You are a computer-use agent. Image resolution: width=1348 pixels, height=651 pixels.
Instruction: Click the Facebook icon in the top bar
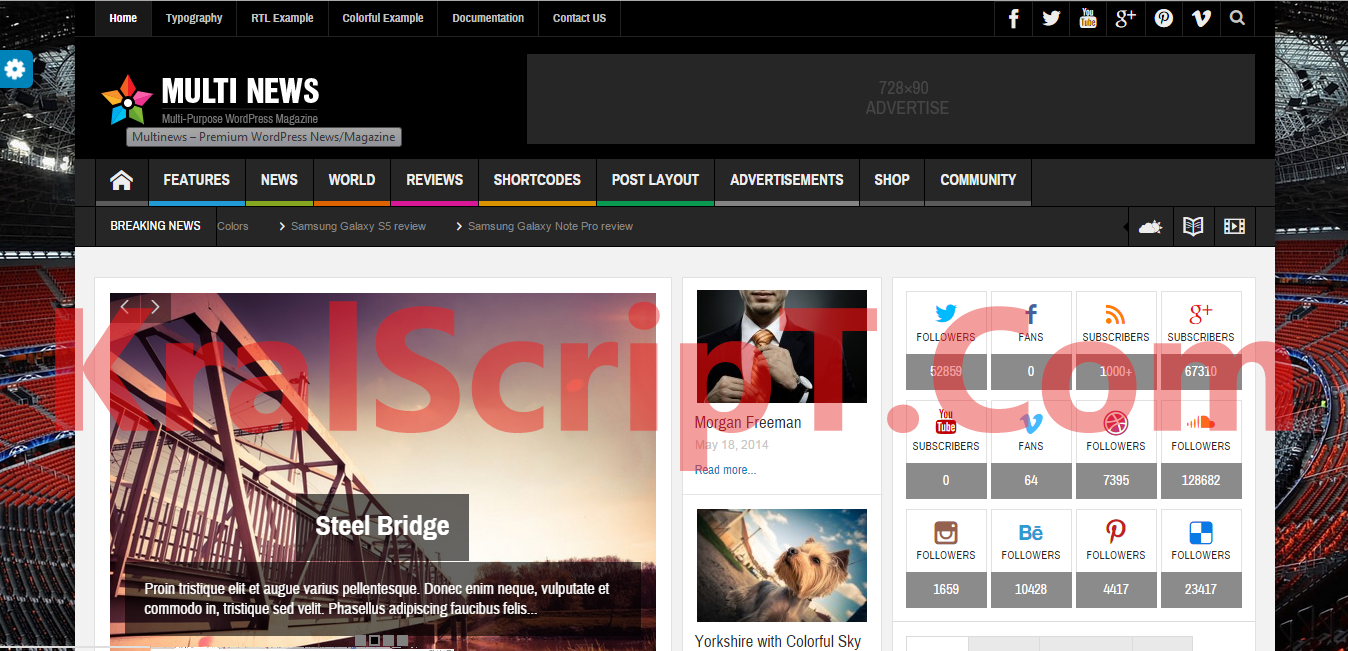pyautogui.click(x=1012, y=18)
